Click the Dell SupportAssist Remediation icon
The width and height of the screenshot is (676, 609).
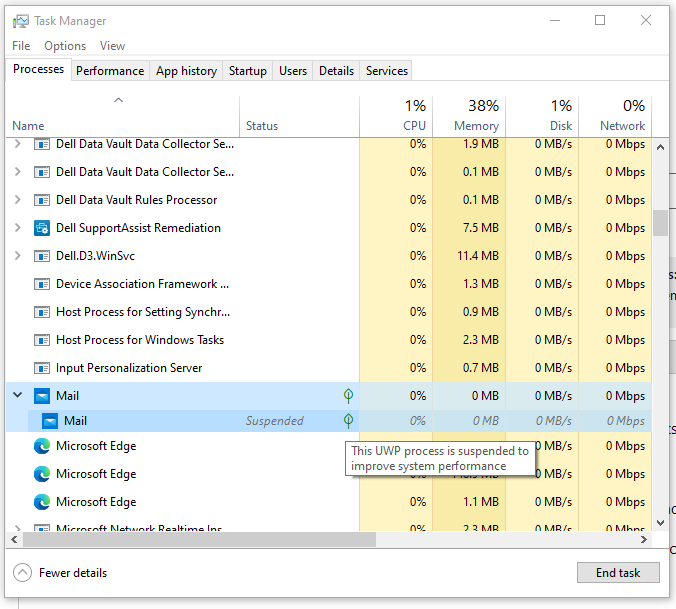(x=42, y=228)
